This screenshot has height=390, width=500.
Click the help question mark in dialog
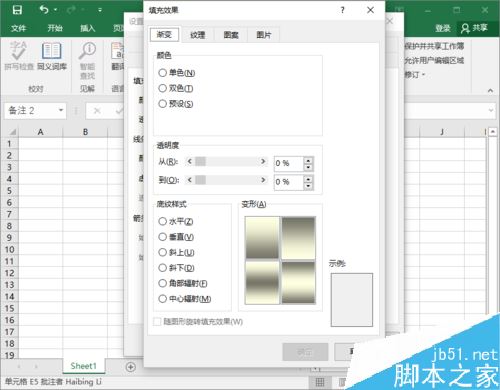pos(342,10)
